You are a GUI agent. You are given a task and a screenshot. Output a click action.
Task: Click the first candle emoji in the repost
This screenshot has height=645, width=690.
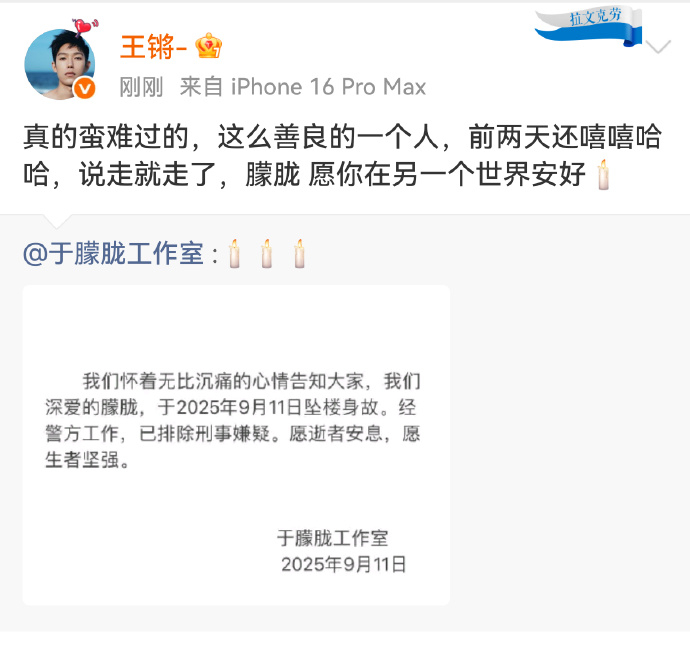click(x=234, y=254)
